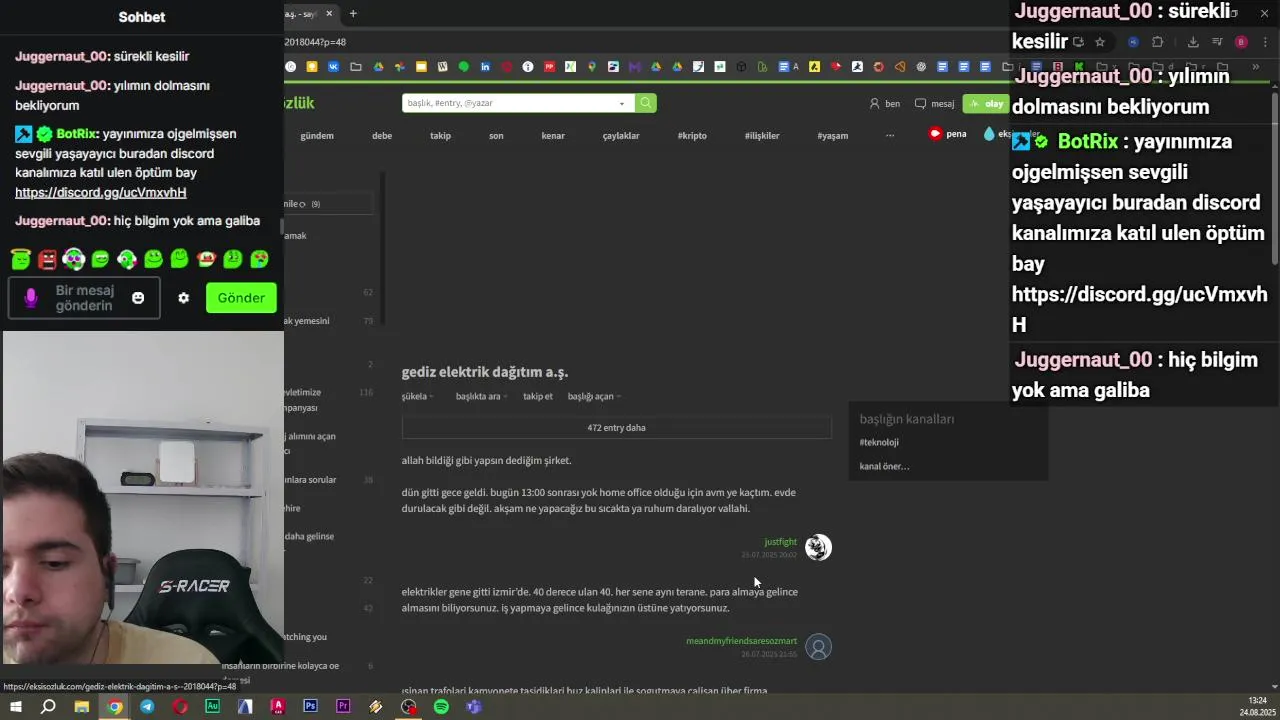Image resolution: width=1280 pixels, height=720 pixels.
Task: Open the '#ilişkiler' channel
Action: [x=762, y=136]
